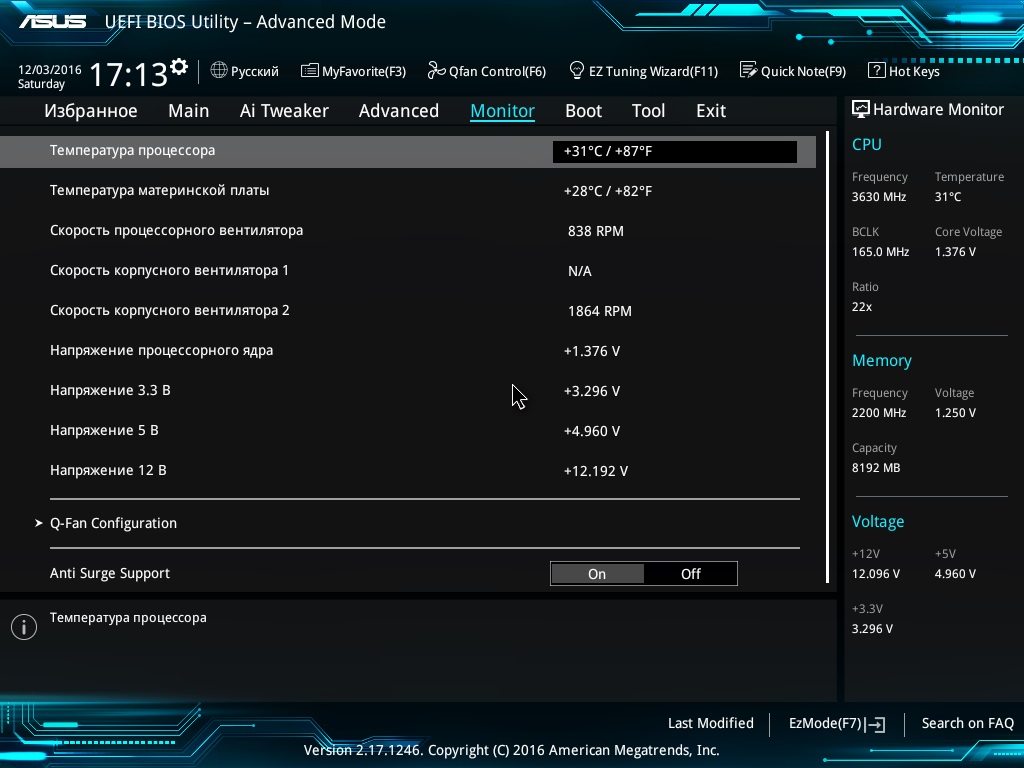Click the 17:13 clock display
Screen dimensions: 1024x768
[129, 74]
